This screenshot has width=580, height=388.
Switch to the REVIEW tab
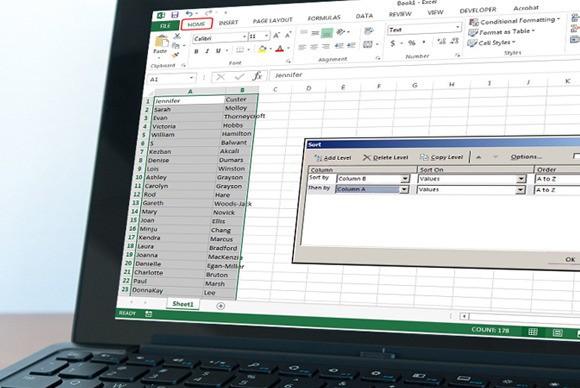coord(400,14)
